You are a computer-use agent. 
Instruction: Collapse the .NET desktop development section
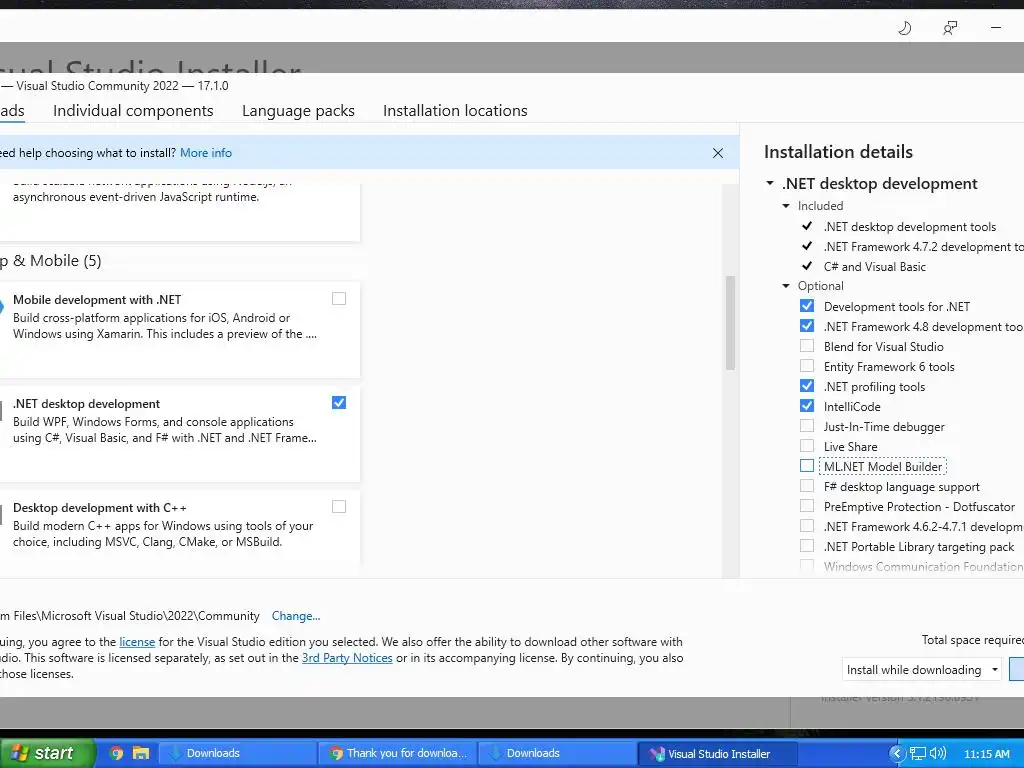(x=770, y=184)
